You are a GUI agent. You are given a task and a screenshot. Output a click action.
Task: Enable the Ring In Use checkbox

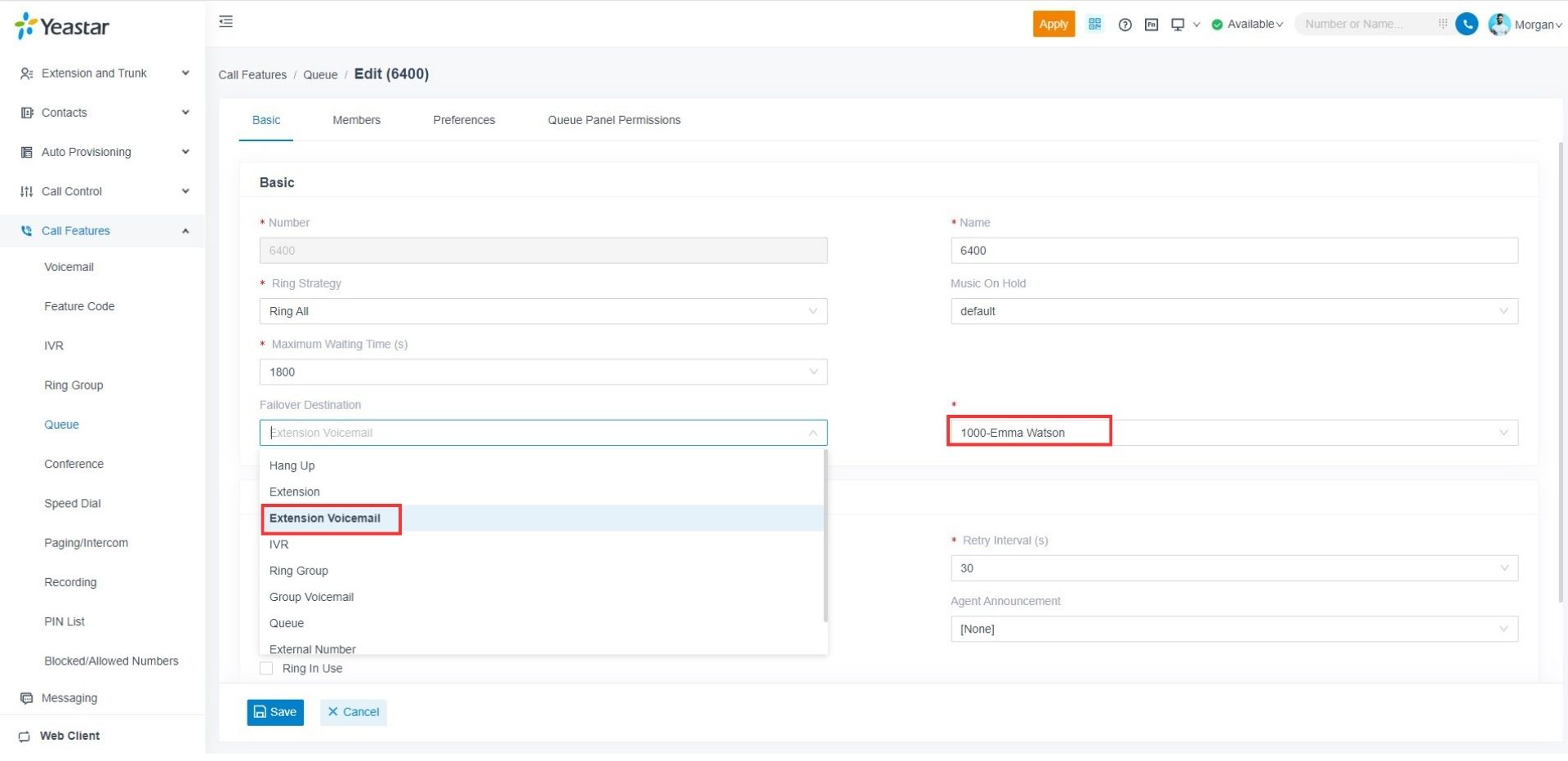[x=266, y=669]
